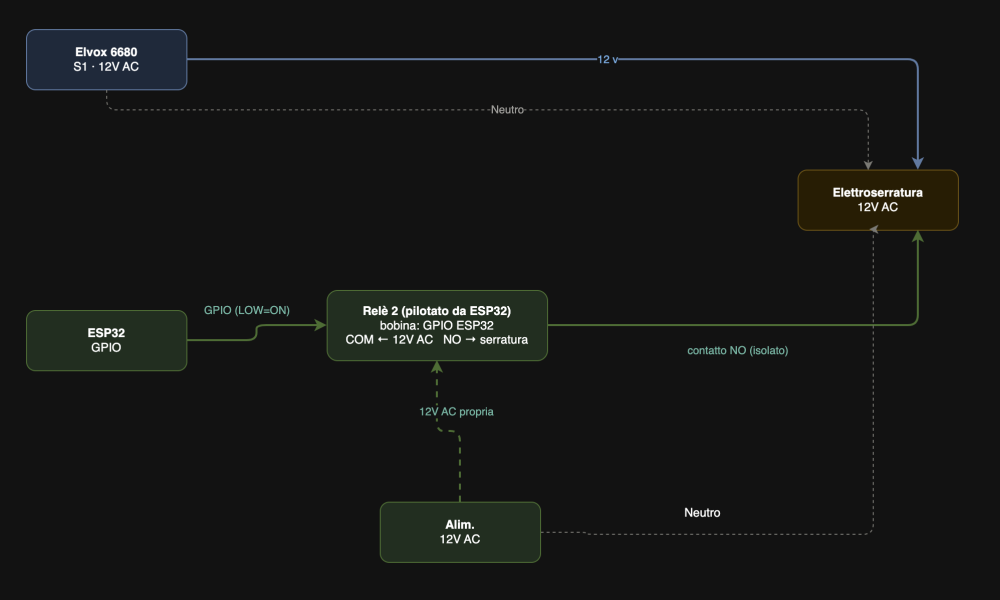Click the "12V AC propria" label
Screen dimensions: 1000x600
coord(456,411)
